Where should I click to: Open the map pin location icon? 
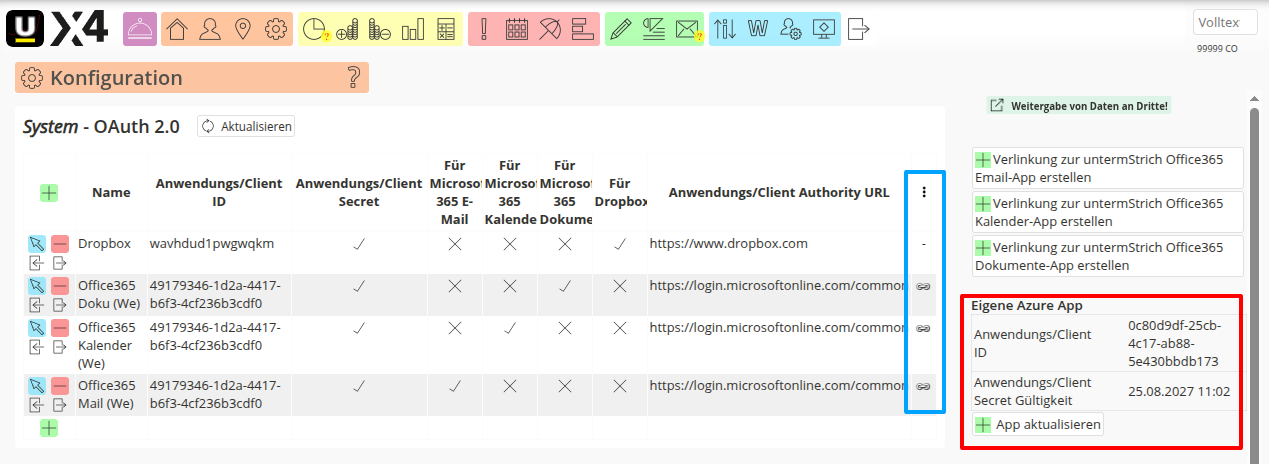[242, 29]
